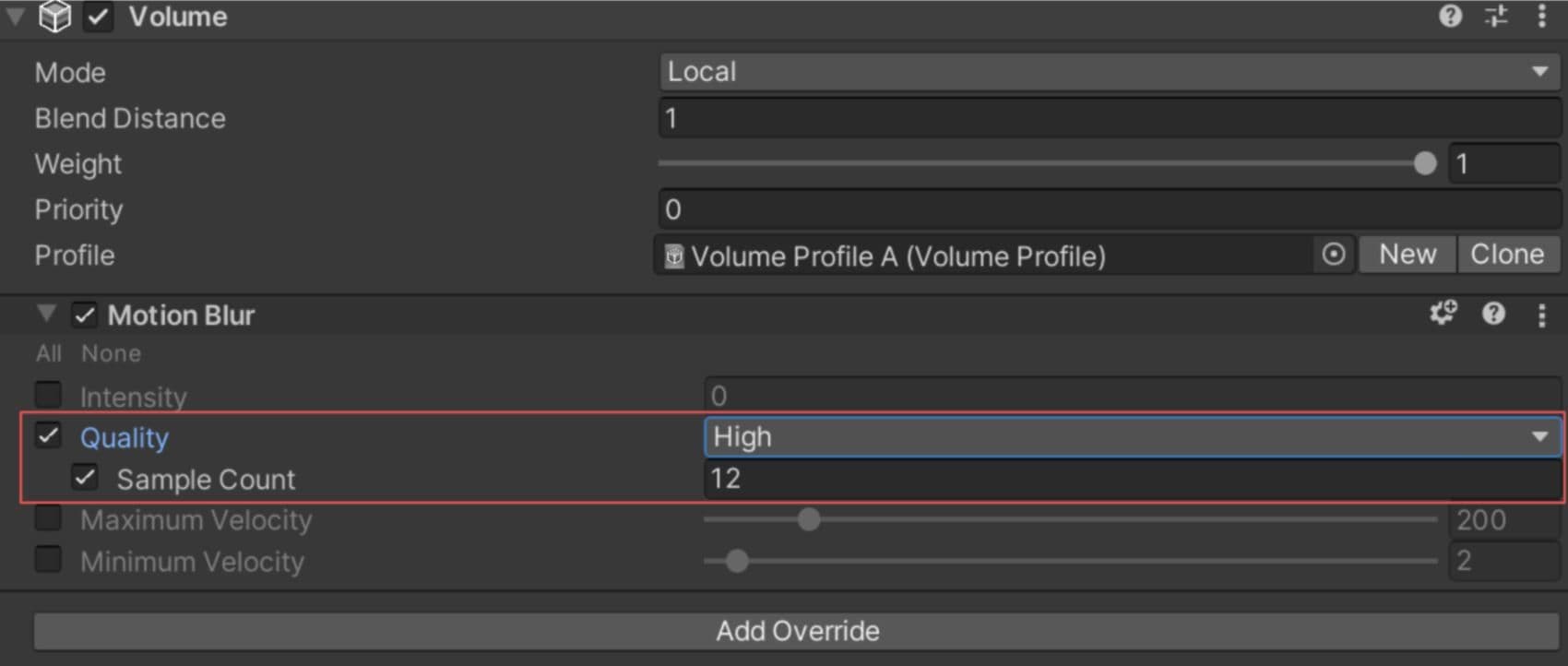The image size is (1568, 666).
Task: Toggle the Motion Blur override enabled
Action: click(x=84, y=315)
